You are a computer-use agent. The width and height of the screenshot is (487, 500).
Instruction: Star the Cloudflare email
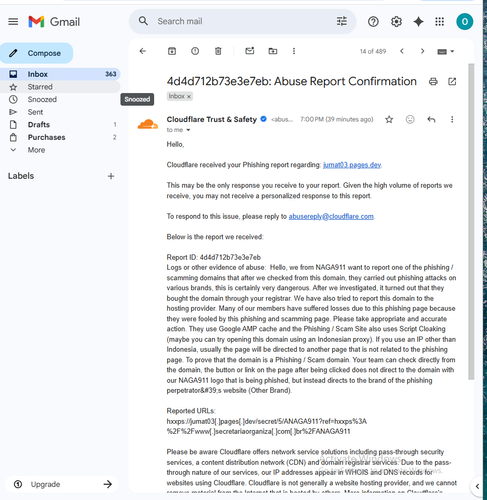coord(389,119)
